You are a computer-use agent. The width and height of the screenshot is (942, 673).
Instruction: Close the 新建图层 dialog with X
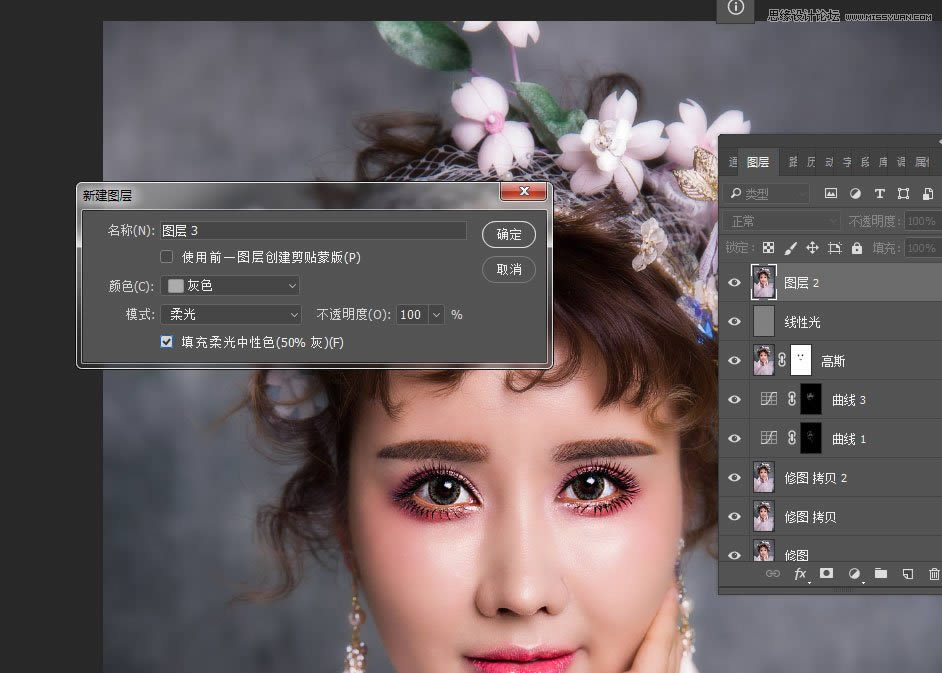tap(524, 191)
